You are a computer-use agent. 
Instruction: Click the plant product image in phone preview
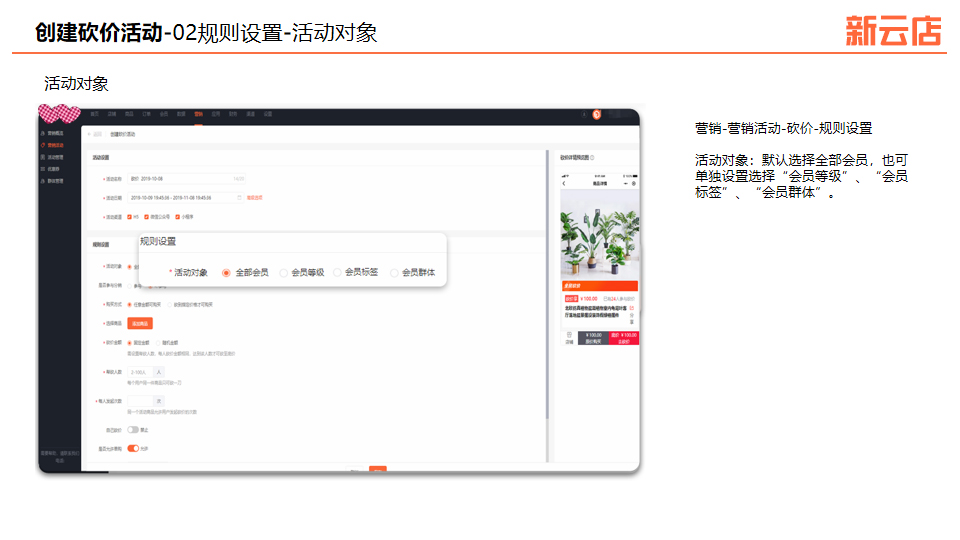[600, 234]
